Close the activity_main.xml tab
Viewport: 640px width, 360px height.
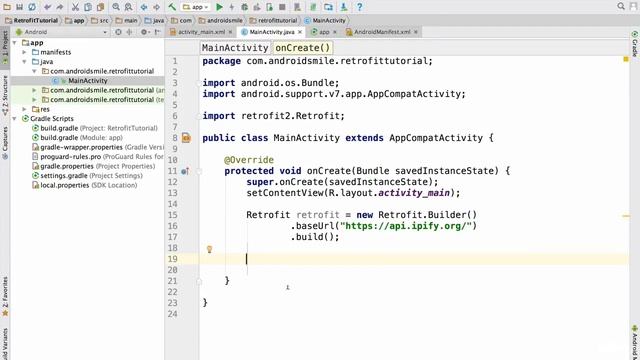230,32
